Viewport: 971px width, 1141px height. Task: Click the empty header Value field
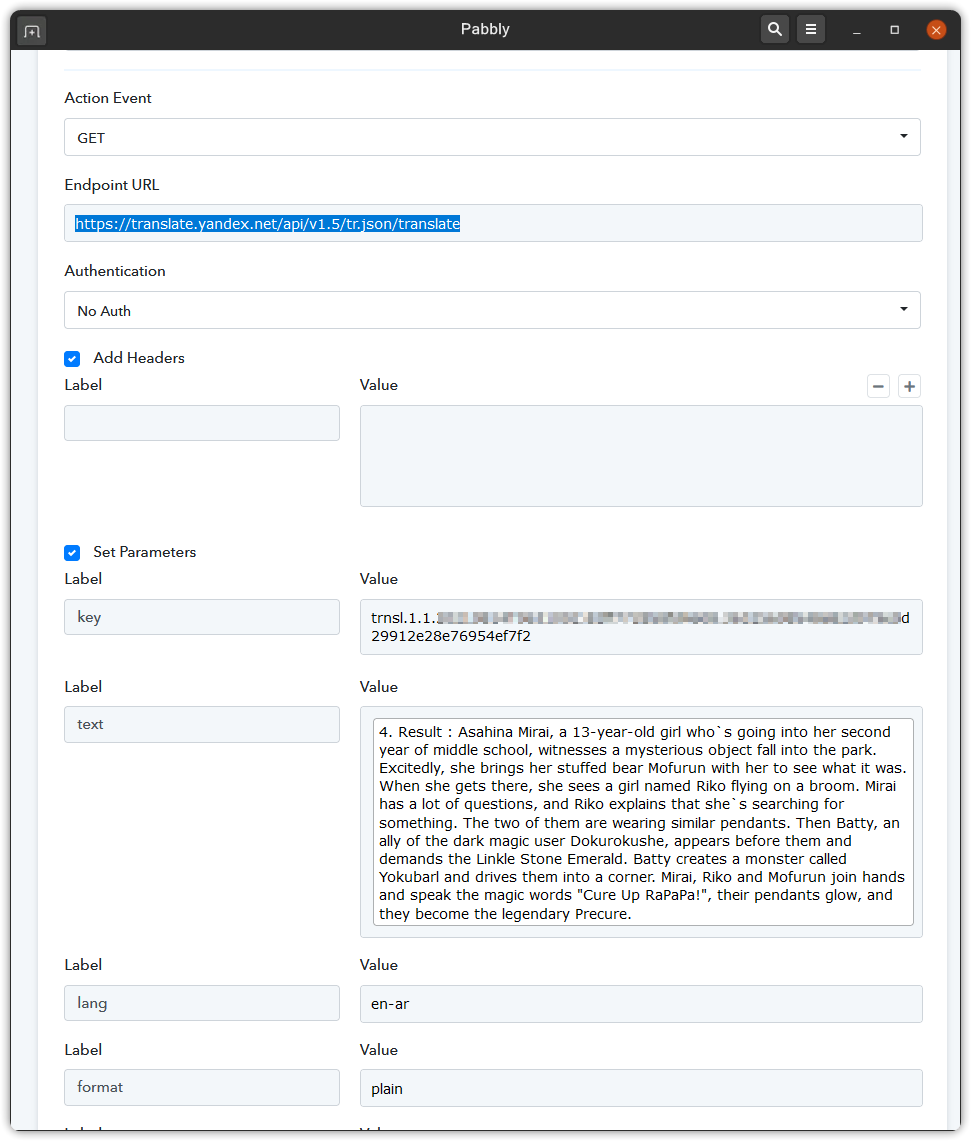point(641,456)
